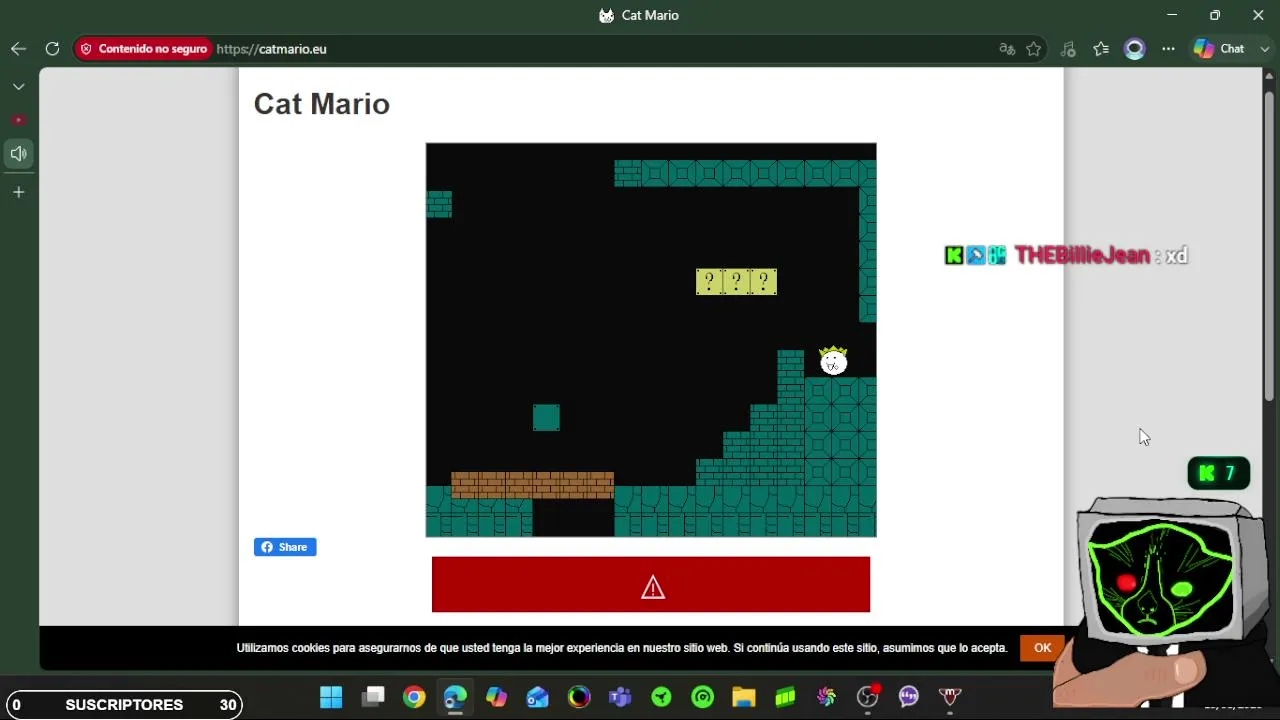Click the red warning banner below the game

click(x=651, y=585)
